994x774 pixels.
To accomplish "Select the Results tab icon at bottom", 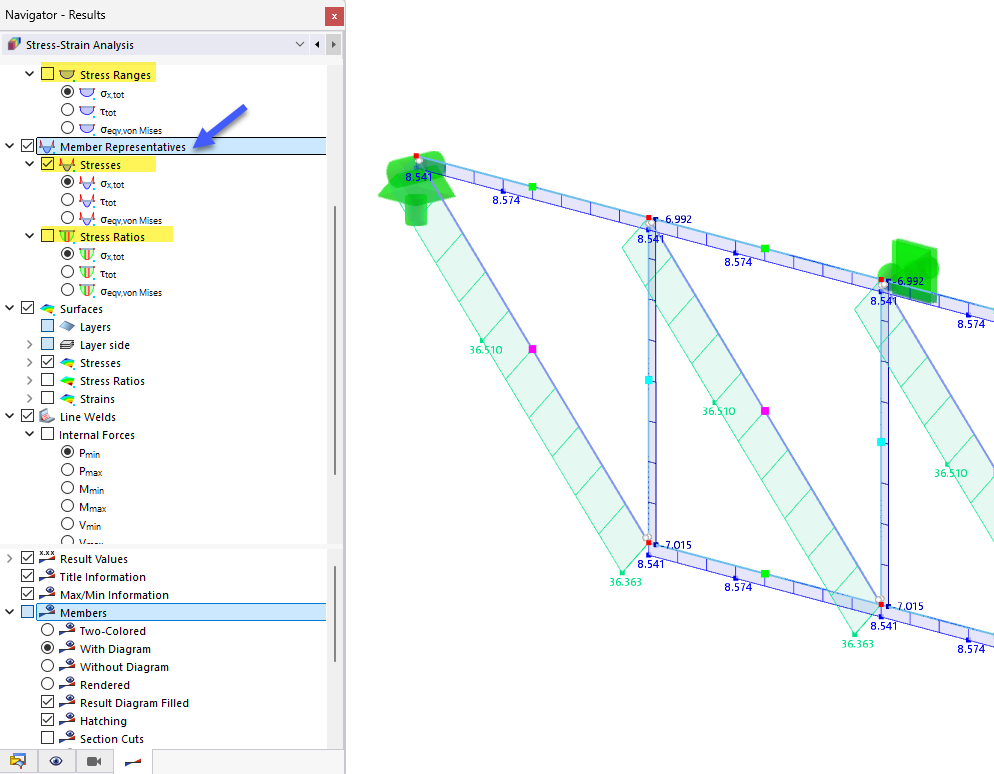I will pyautogui.click(x=132, y=761).
